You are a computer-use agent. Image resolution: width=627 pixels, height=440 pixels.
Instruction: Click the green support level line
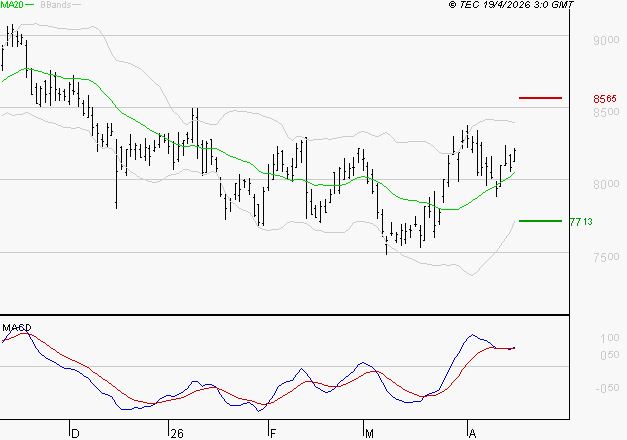tap(540, 221)
